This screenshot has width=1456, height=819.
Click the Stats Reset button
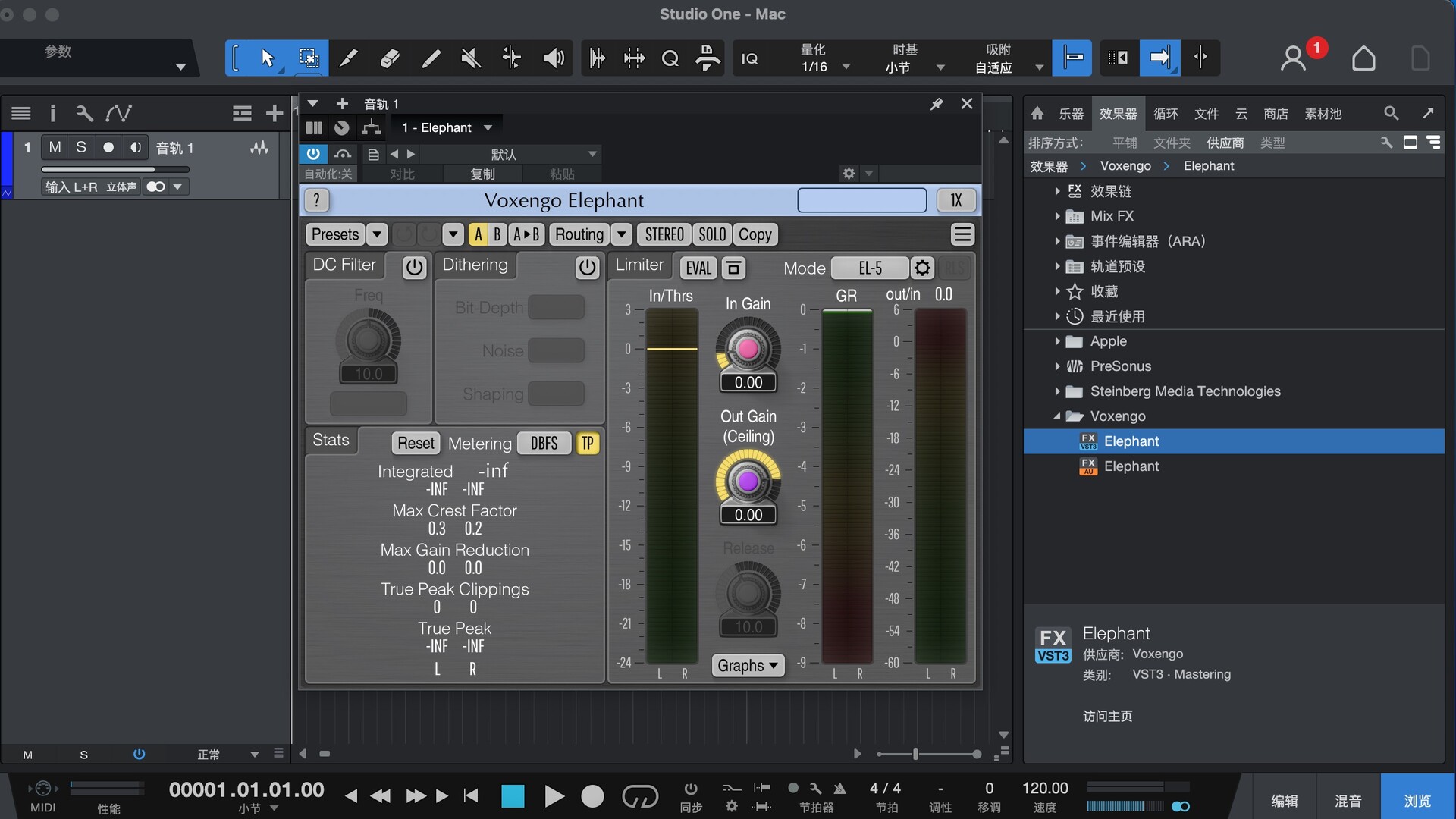click(416, 443)
